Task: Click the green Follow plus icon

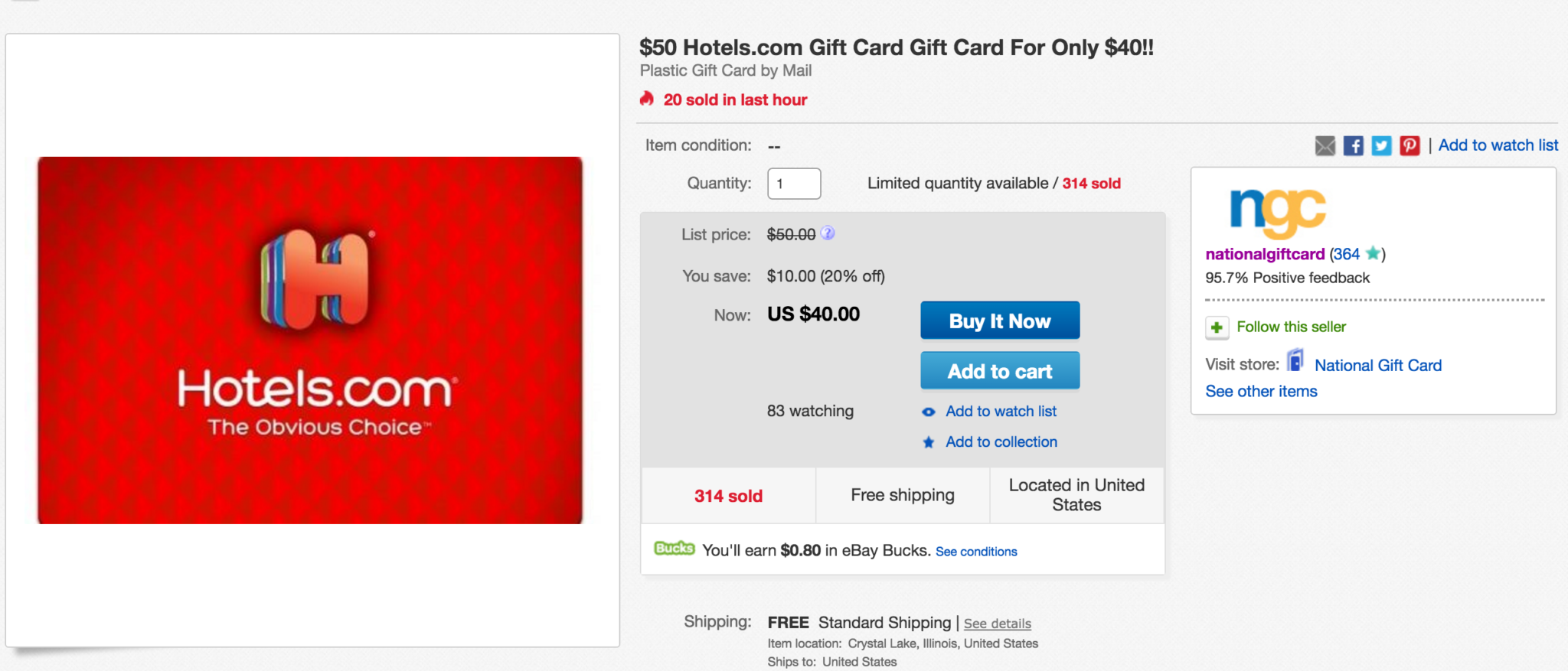Action: click(x=1217, y=327)
